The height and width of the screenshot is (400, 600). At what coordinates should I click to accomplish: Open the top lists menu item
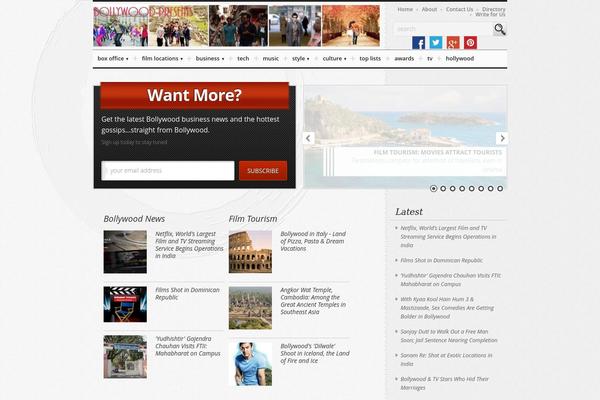[370, 59]
